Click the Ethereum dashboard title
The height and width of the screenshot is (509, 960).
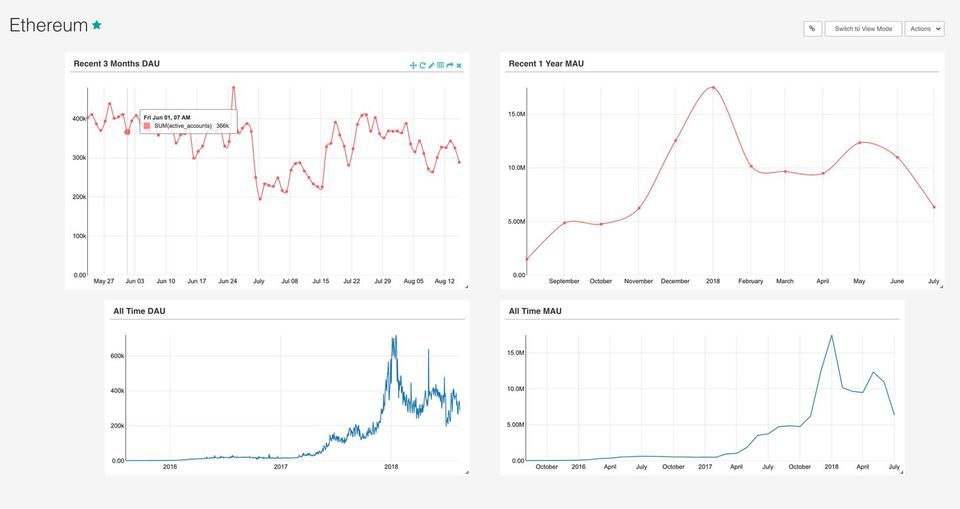pyautogui.click(x=47, y=26)
